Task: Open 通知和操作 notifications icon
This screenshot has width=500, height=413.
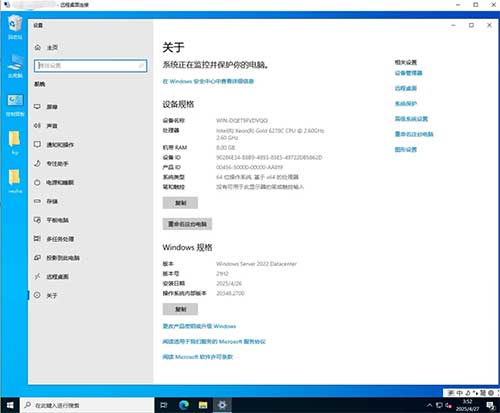Action: (37, 144)
